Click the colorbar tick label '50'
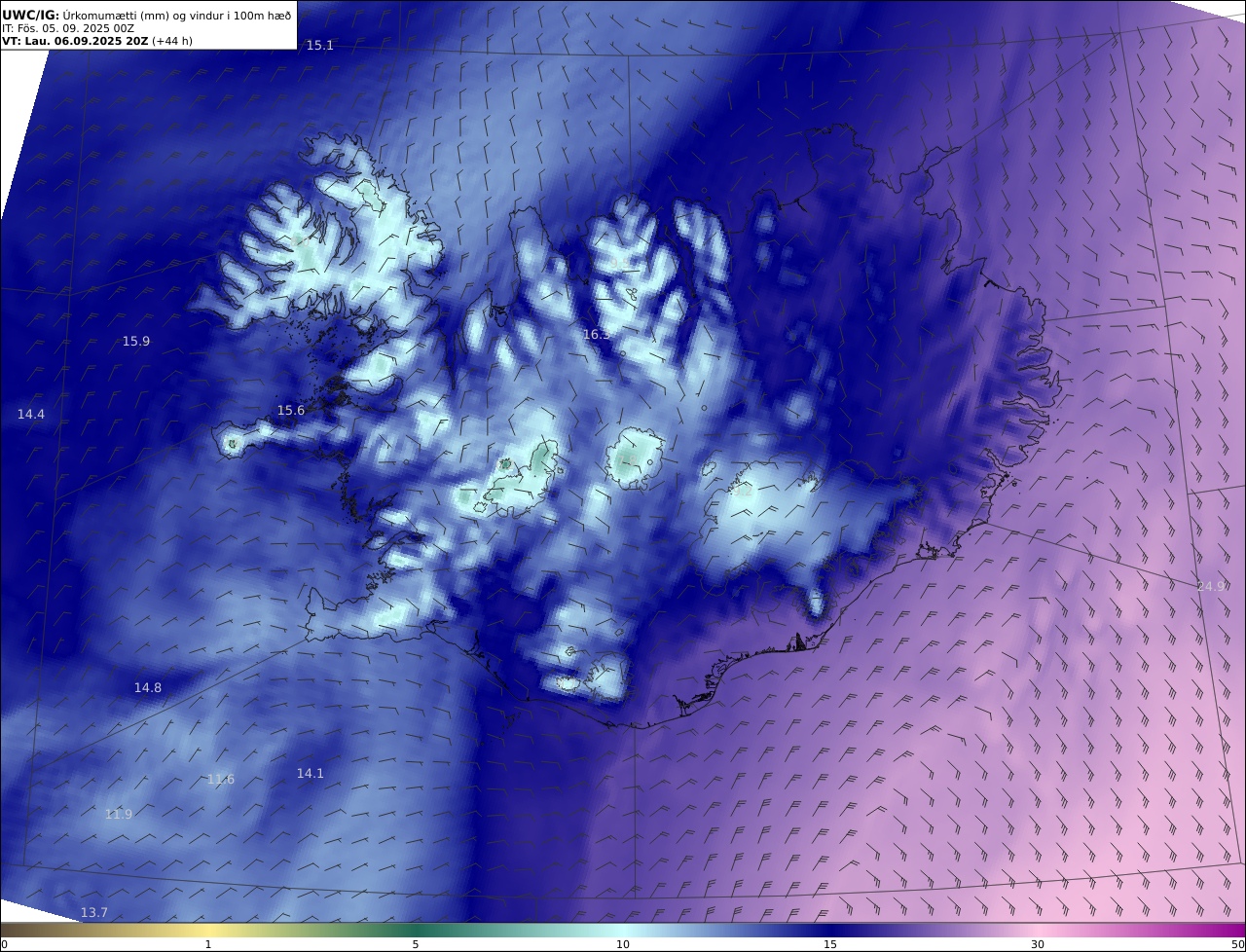The height and width of the screenshot is (952, 1246). coord(1237,944)
